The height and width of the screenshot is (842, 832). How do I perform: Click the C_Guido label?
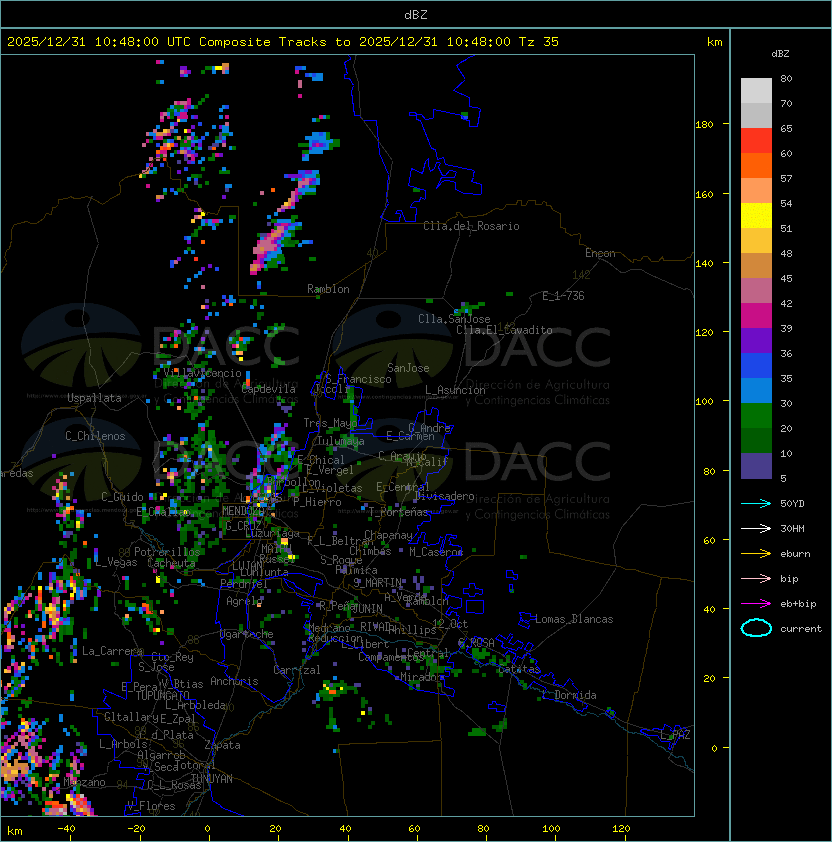(122, 497)
